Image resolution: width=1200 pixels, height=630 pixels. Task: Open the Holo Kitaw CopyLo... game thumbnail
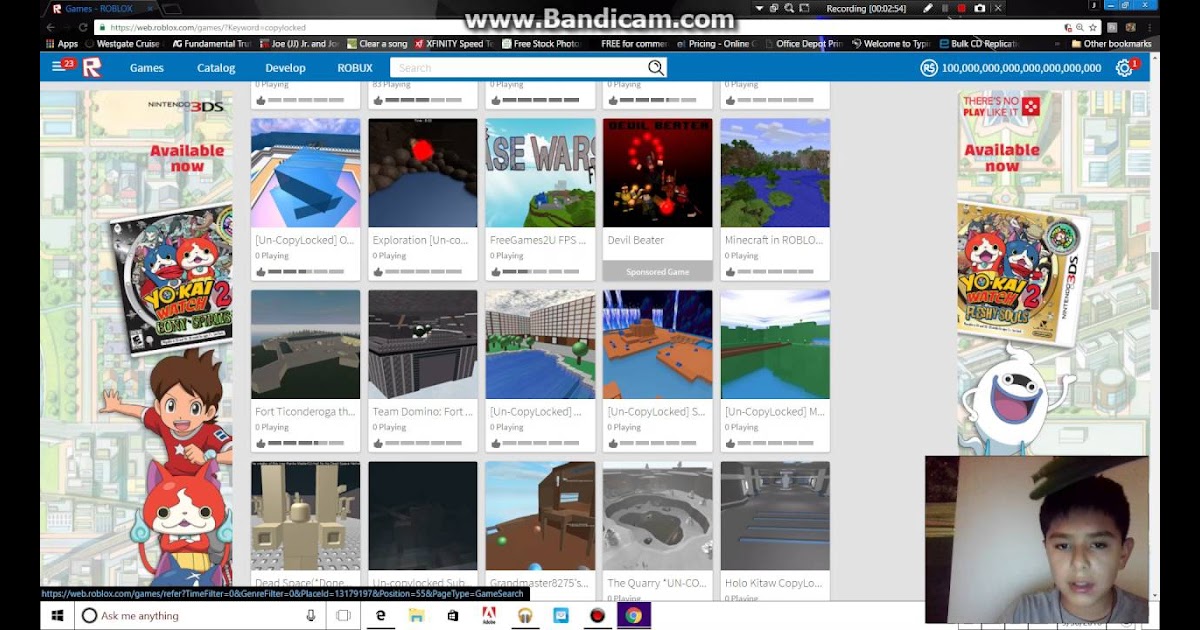(x=775, y=516)
